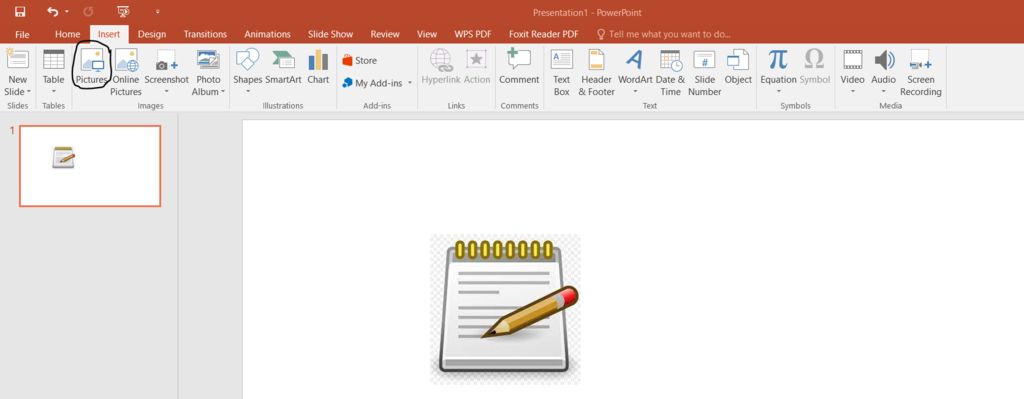Insert a Text Box
The image size is (1024, 399).
pyautogui.click(x=562, y=72)
